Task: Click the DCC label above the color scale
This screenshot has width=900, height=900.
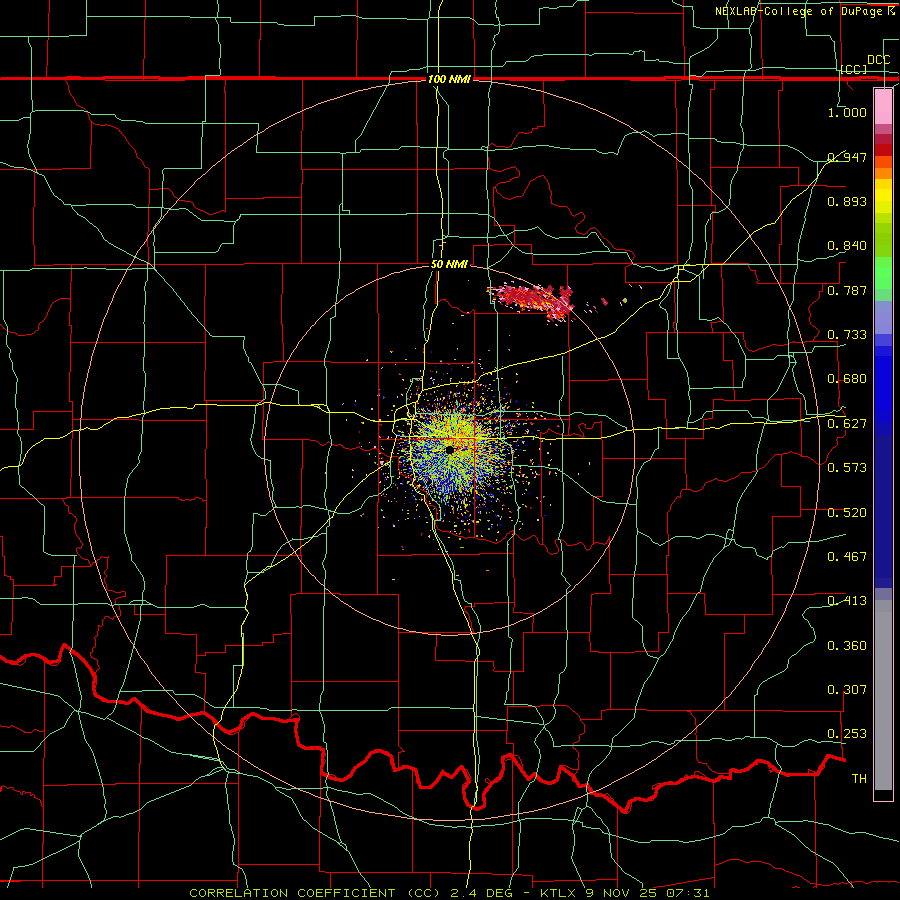Action: click(878, 60)
